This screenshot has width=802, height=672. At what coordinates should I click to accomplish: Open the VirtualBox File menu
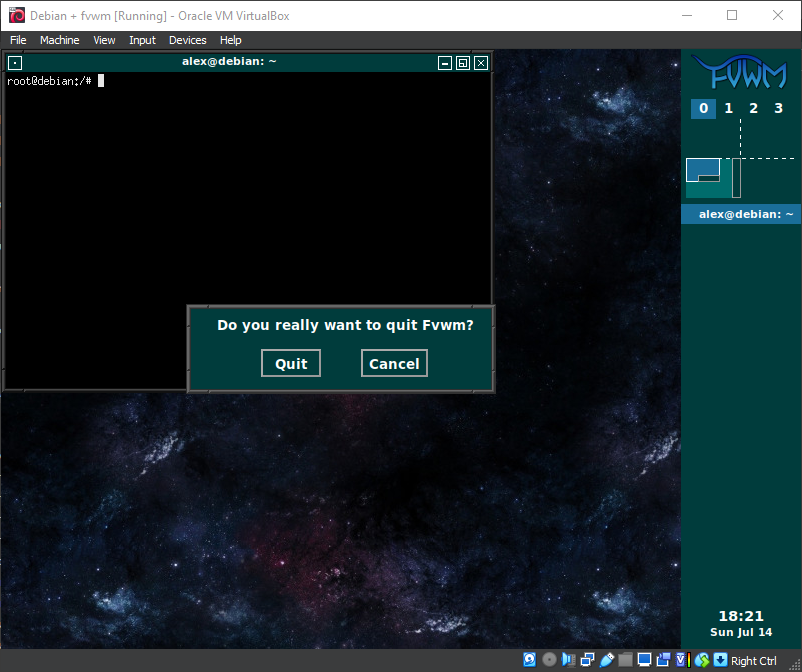click(x=18, y=40)
